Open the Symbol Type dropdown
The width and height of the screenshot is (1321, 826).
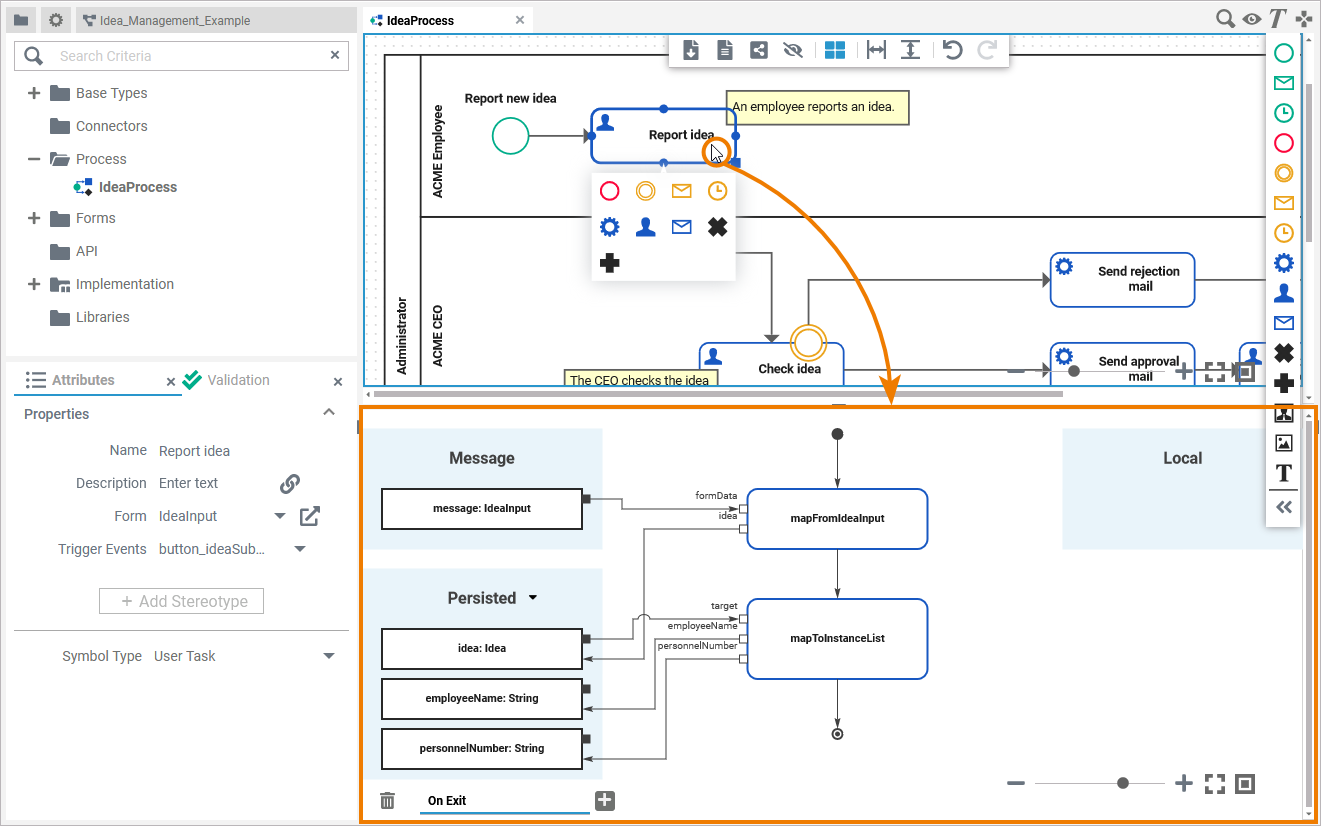pos(328,657)
